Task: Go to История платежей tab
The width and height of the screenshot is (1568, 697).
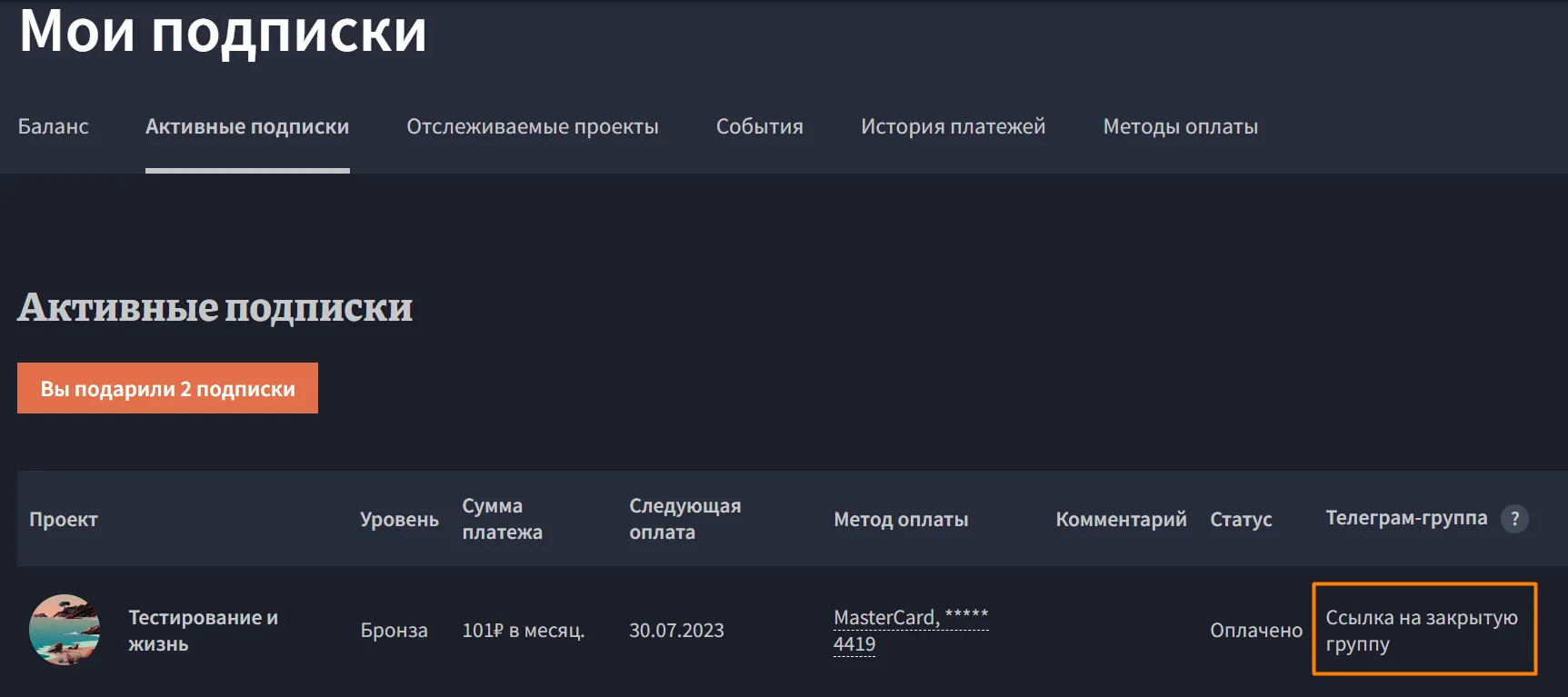Action: pos(954,126)
